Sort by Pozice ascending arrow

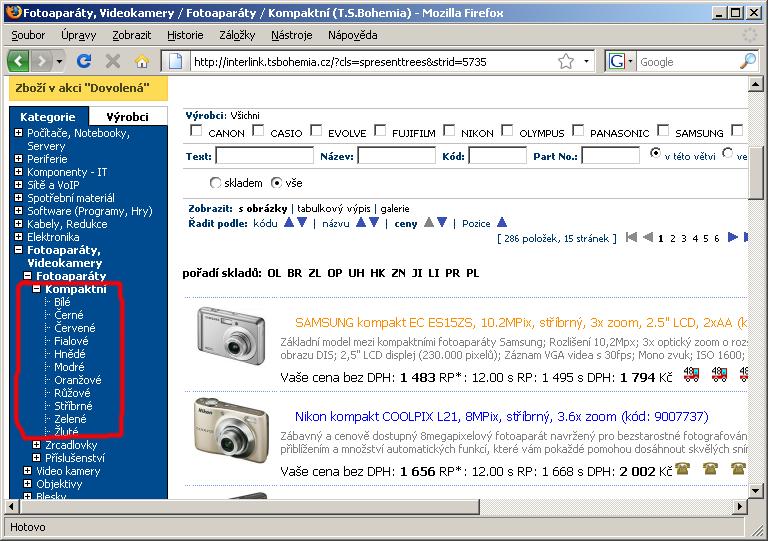click(x=502, y=223)
